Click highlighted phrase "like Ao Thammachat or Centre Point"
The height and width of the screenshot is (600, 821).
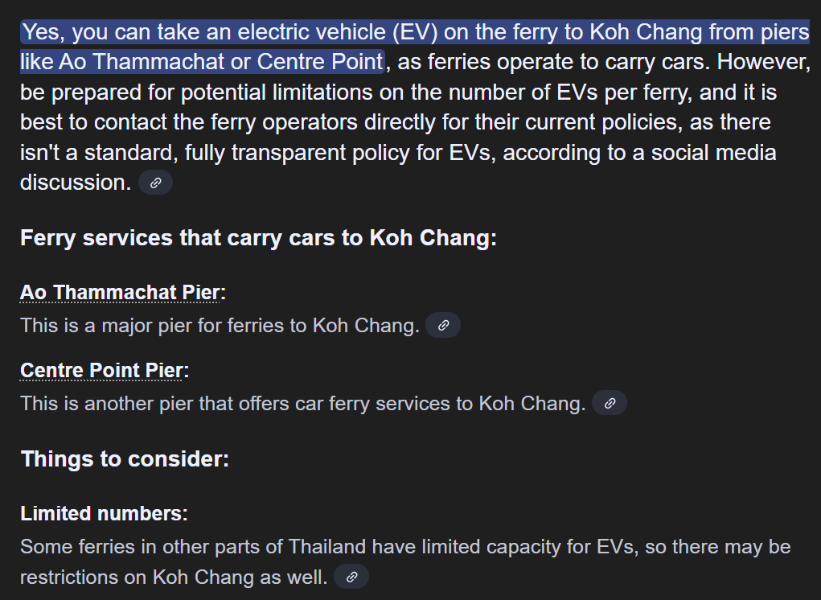click(x=201, y=62)
